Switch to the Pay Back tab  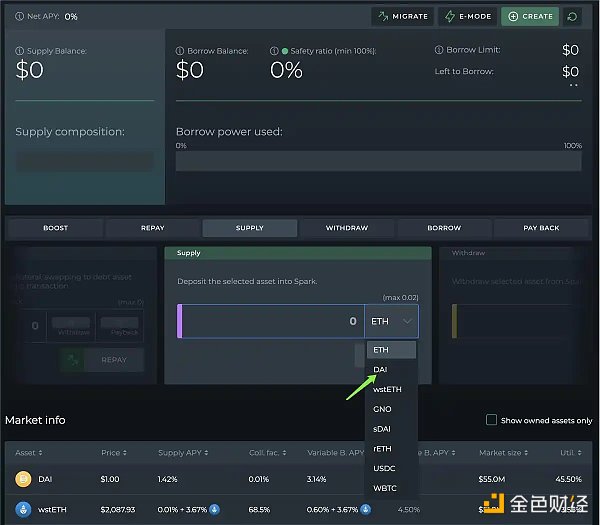click(541, 228)
